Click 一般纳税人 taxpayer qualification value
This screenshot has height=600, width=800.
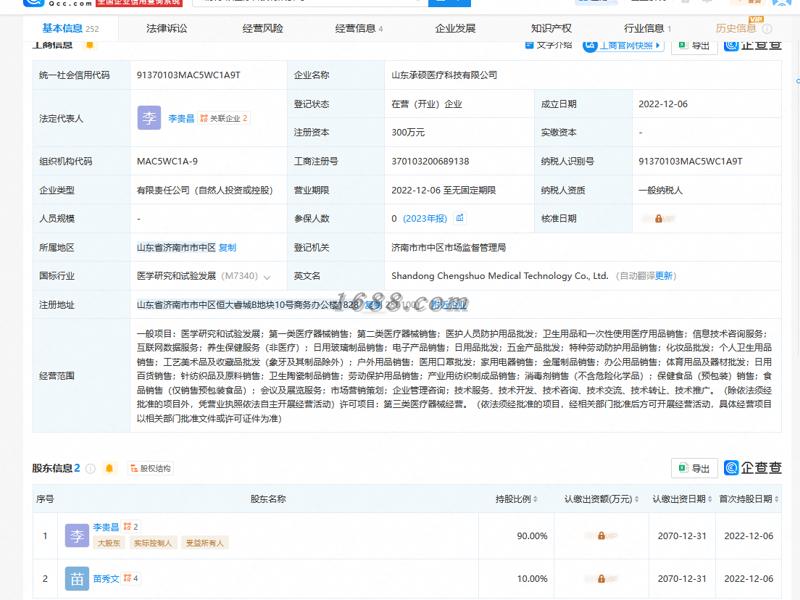(x=660, y=190)
